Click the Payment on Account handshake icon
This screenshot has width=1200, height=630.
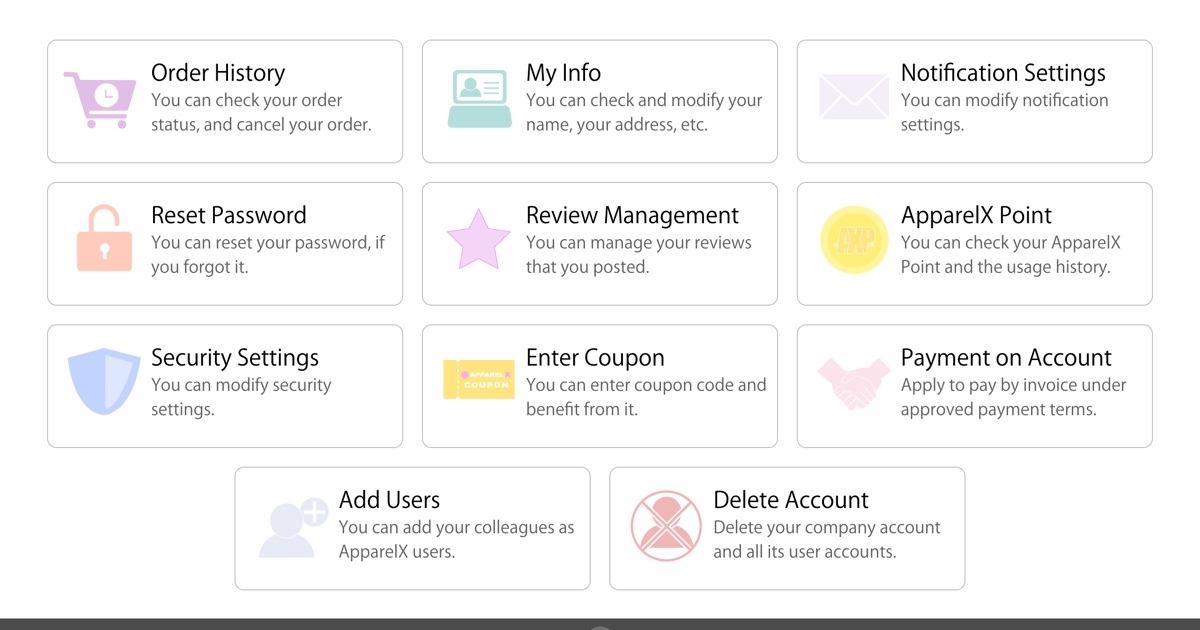click(853, 384)
